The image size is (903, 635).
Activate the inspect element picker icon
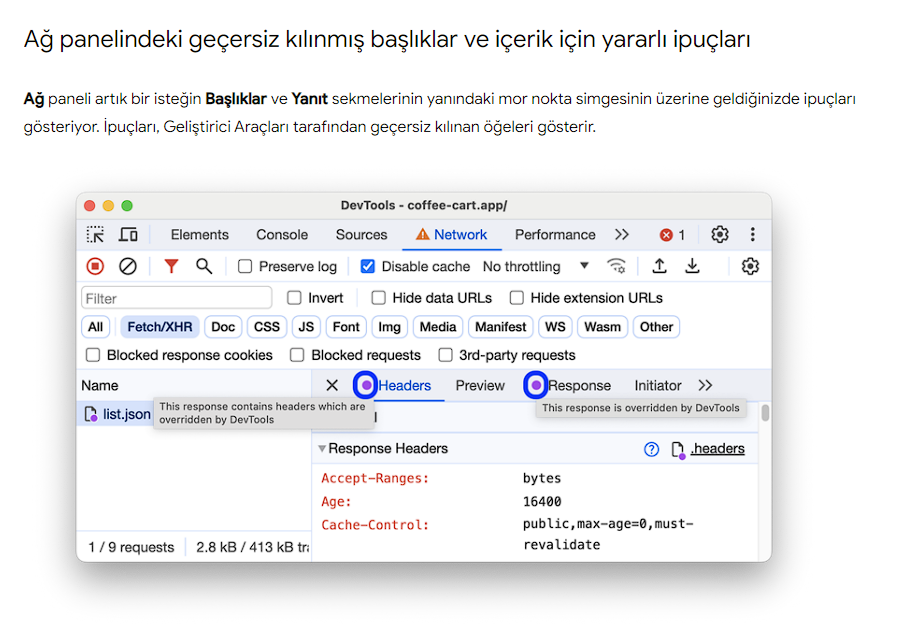click(x=95, y=234)
